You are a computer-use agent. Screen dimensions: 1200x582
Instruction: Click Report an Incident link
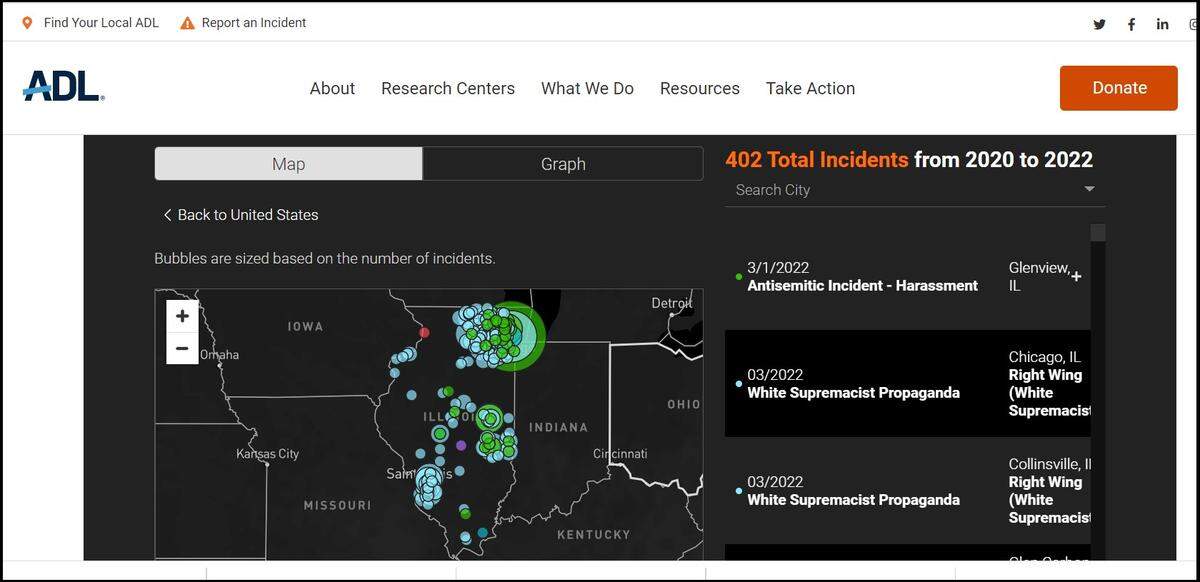coord(254,23)
